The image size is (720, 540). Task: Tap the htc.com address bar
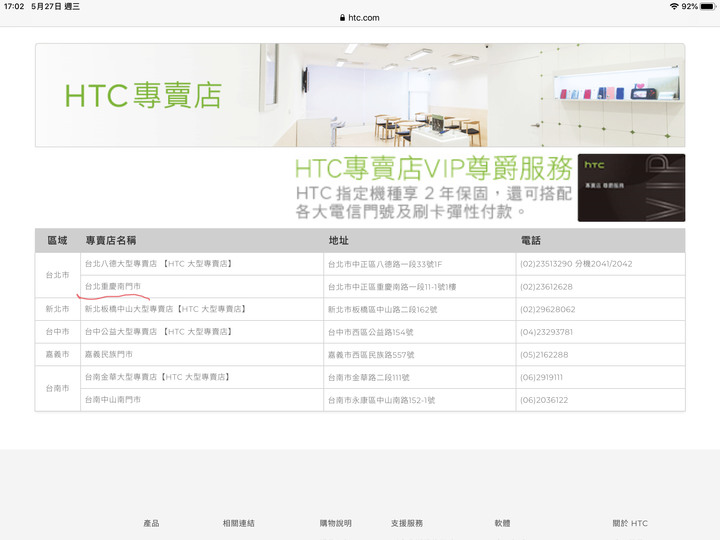tap(360, 18)
